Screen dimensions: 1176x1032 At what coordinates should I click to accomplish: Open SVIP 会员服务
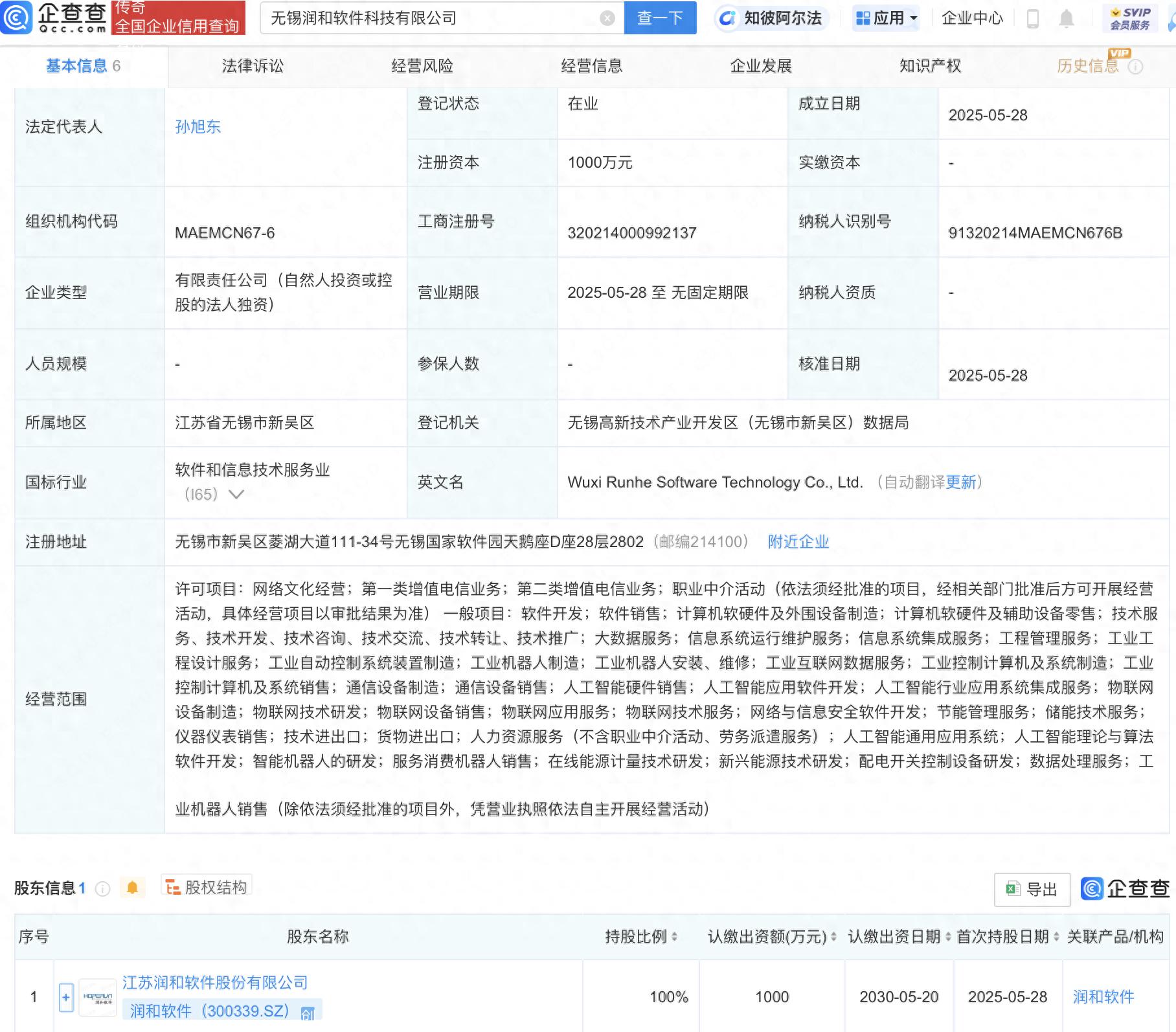tap(1130, 18)
